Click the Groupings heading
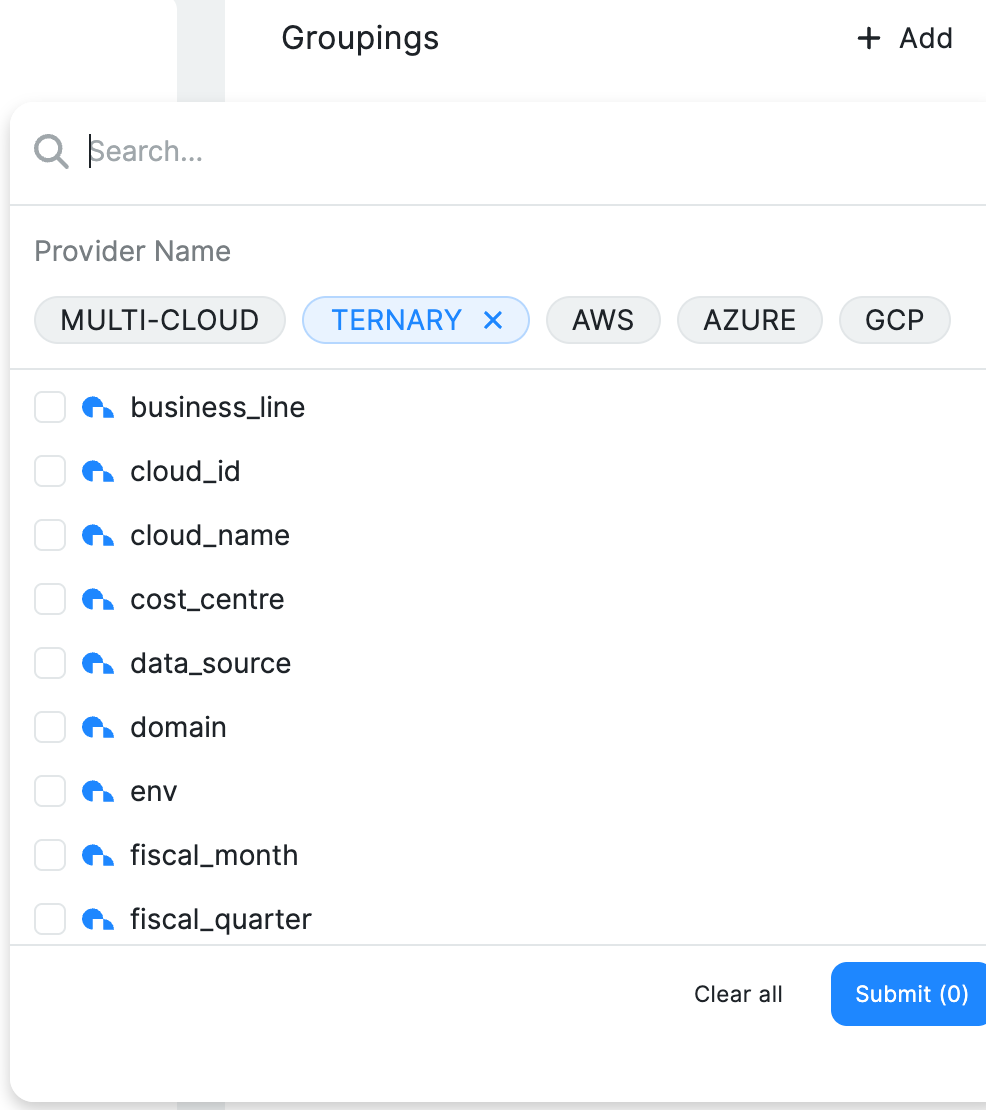Viewport: 986px width, 1110px height. pos(360,39)
